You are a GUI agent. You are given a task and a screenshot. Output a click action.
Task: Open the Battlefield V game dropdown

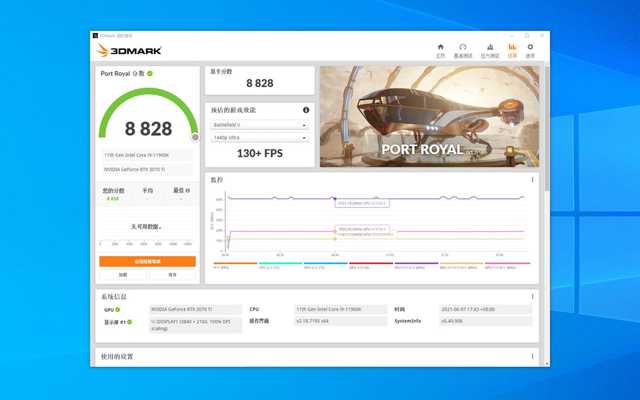pyautogui.click(x=258, y=125)
